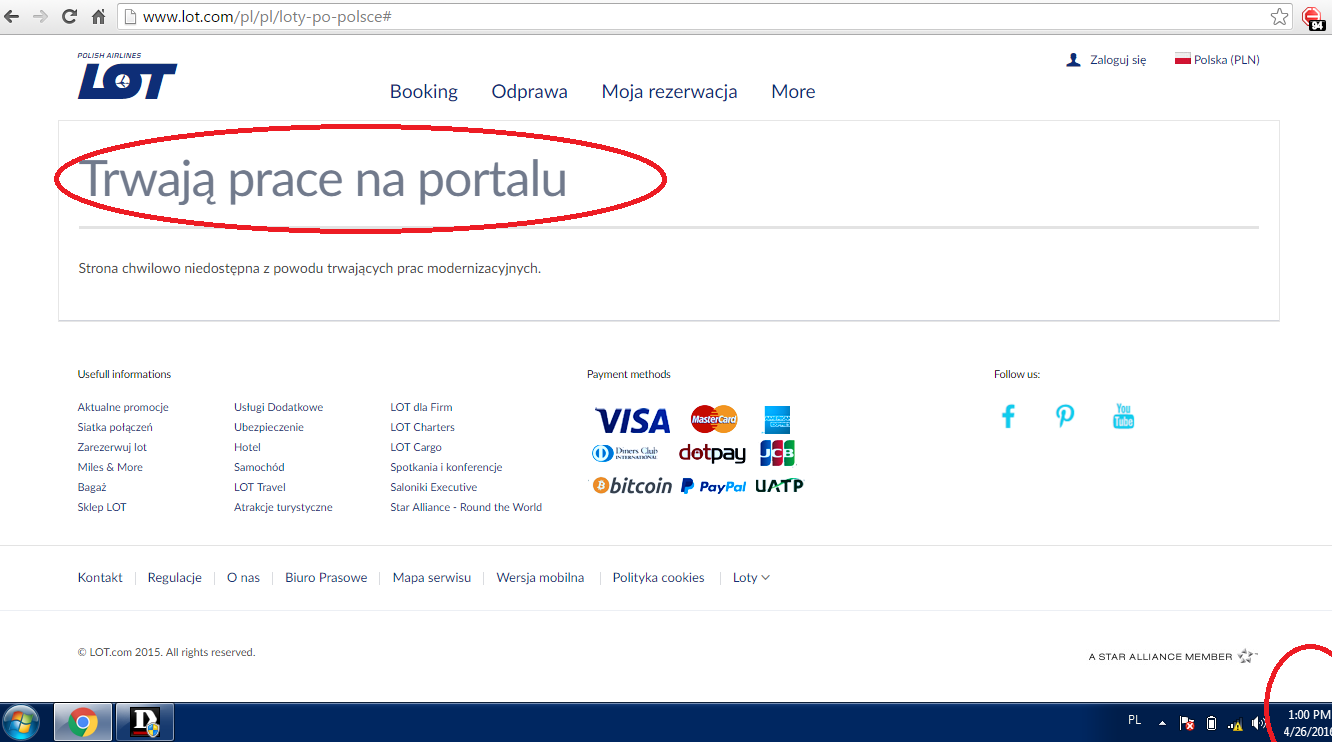This screenshot has height=742, width=1332.
Task: Open LOT's Pinterest page icon
Action: click(x=1065, y=416)
